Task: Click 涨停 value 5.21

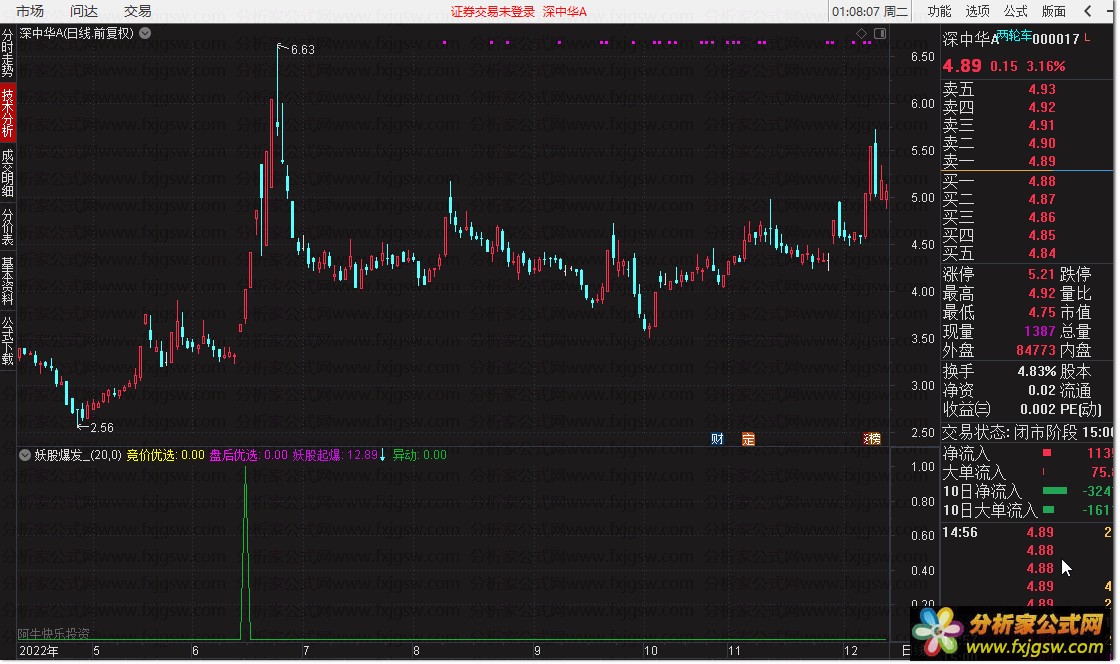Action: coord(1041,274)
